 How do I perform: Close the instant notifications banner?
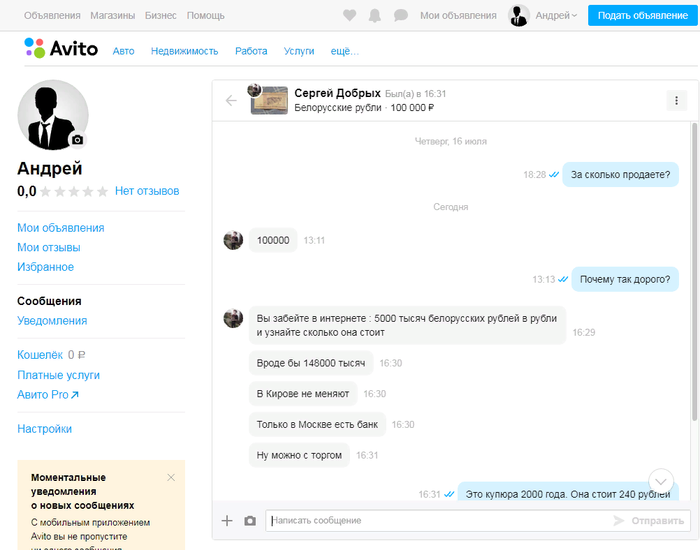pos(171,478)
